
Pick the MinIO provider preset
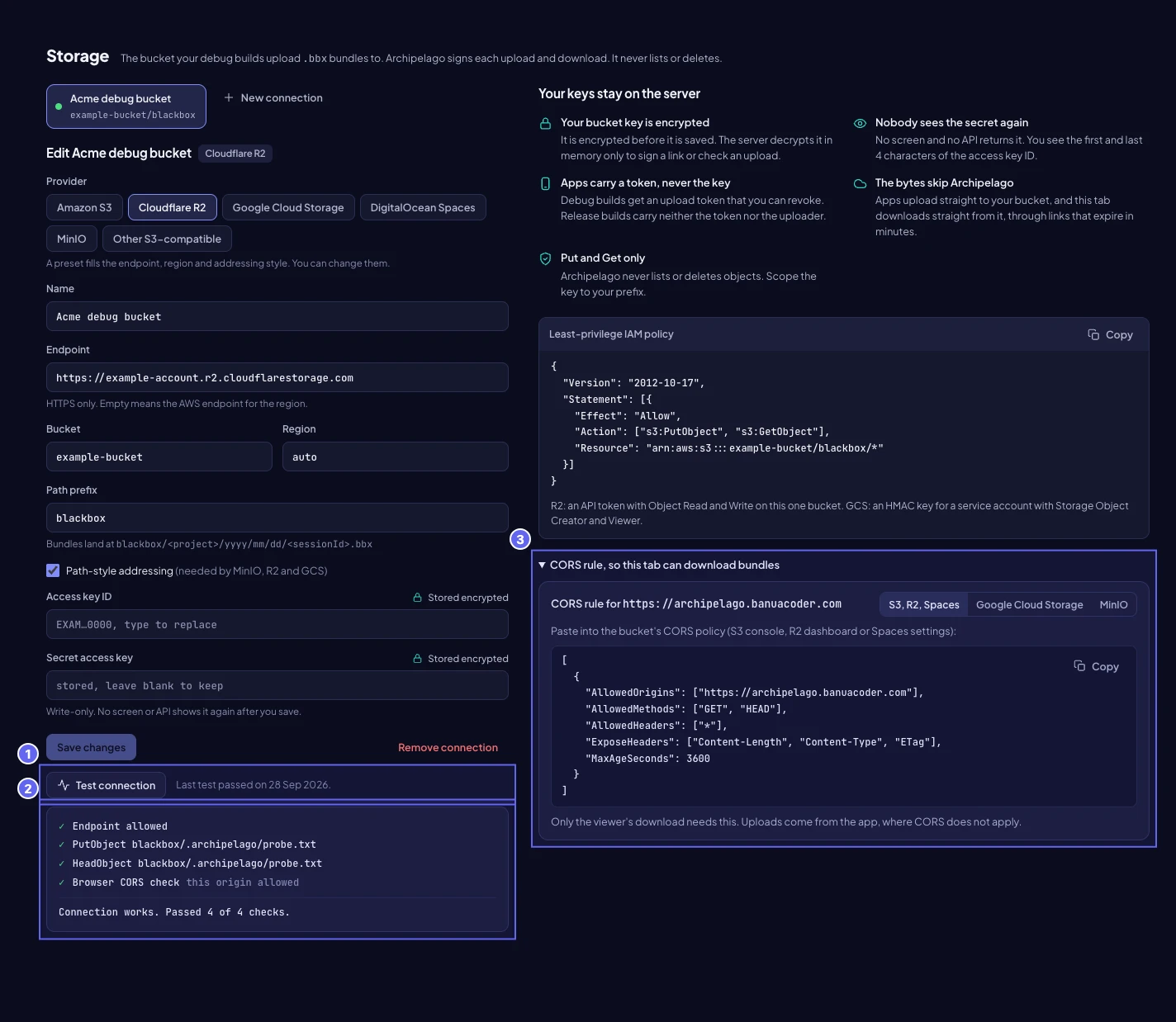[71, 239]
